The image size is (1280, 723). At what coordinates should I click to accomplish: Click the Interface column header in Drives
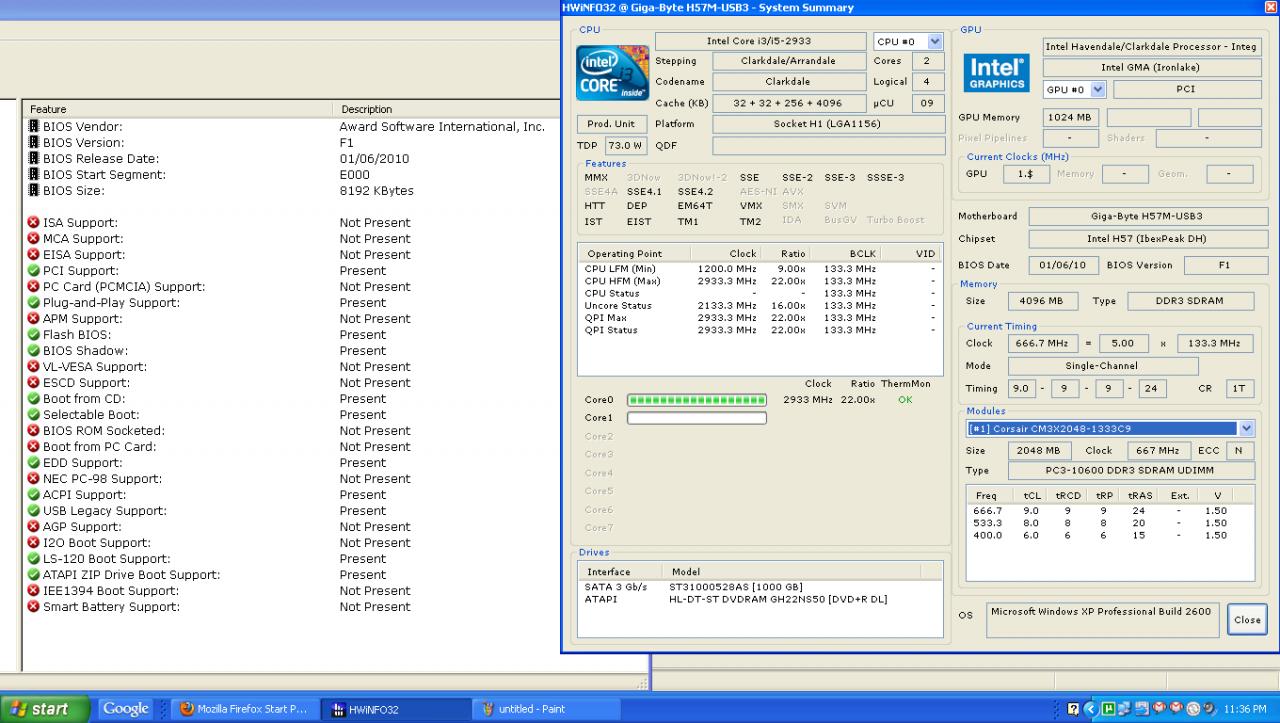point(622,572)
